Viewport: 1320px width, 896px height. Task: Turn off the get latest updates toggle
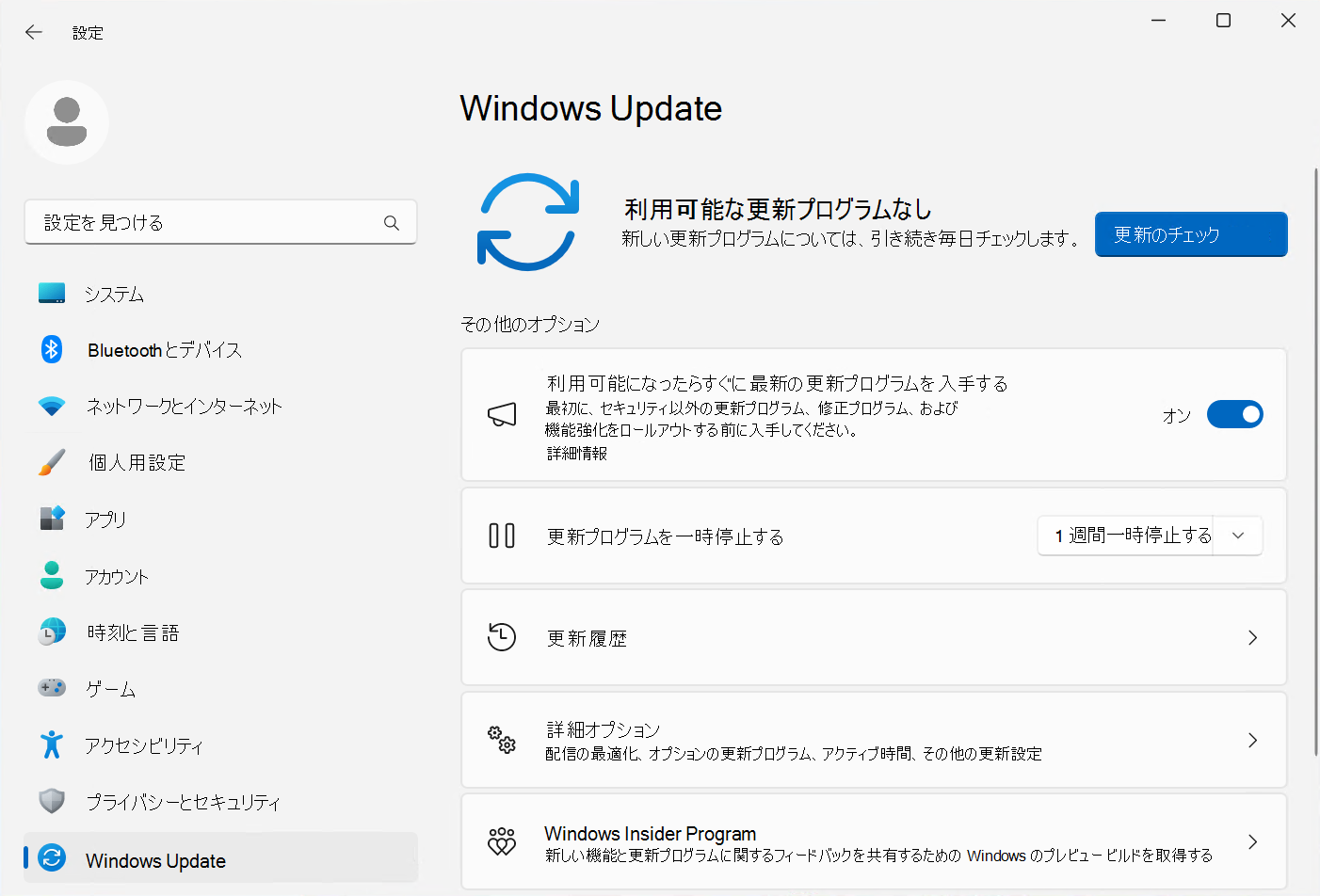point(1234,414)
